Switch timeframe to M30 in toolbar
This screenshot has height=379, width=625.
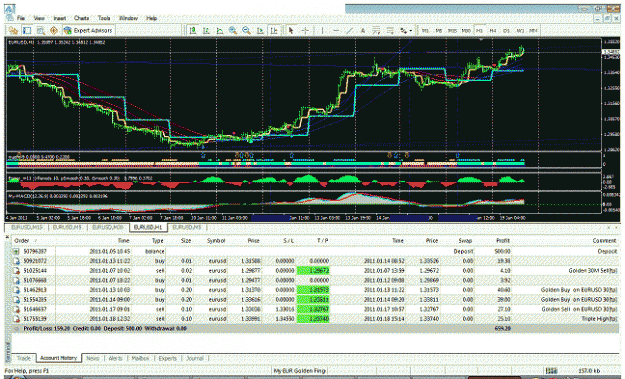pos(466,30)
